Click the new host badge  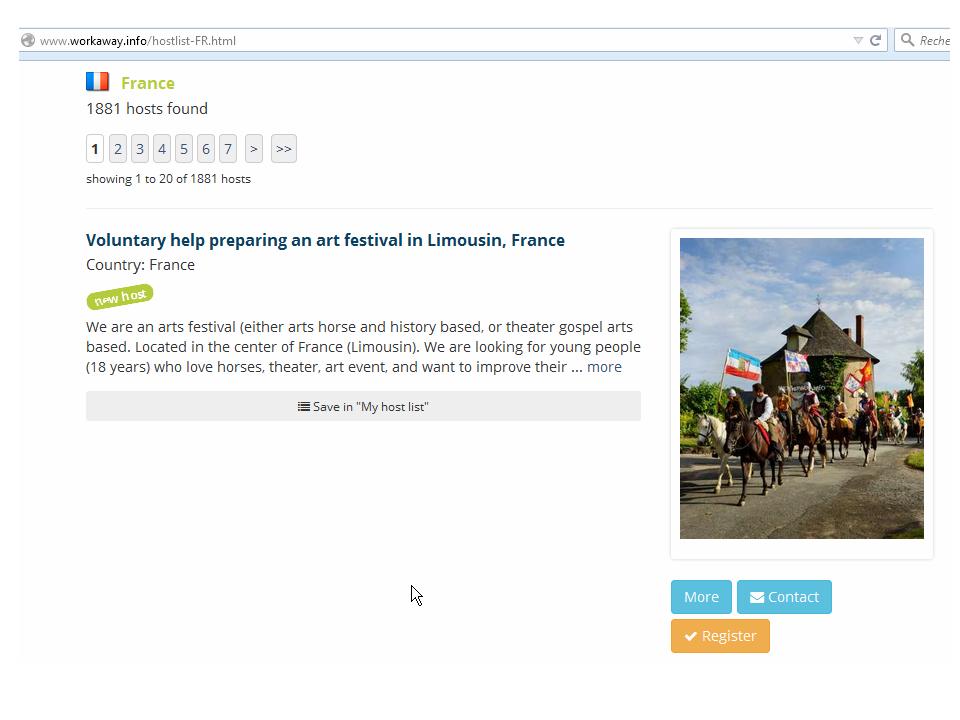120,297
